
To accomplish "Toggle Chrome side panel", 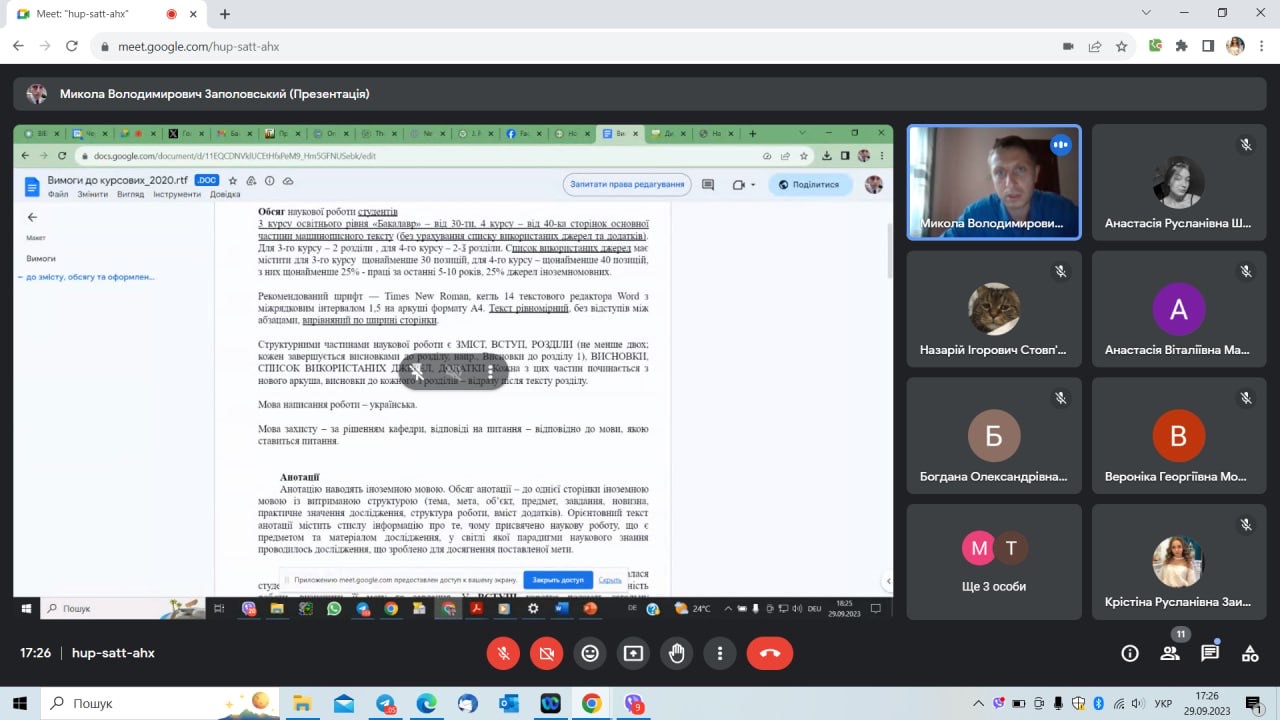I will click(1208, 46).
